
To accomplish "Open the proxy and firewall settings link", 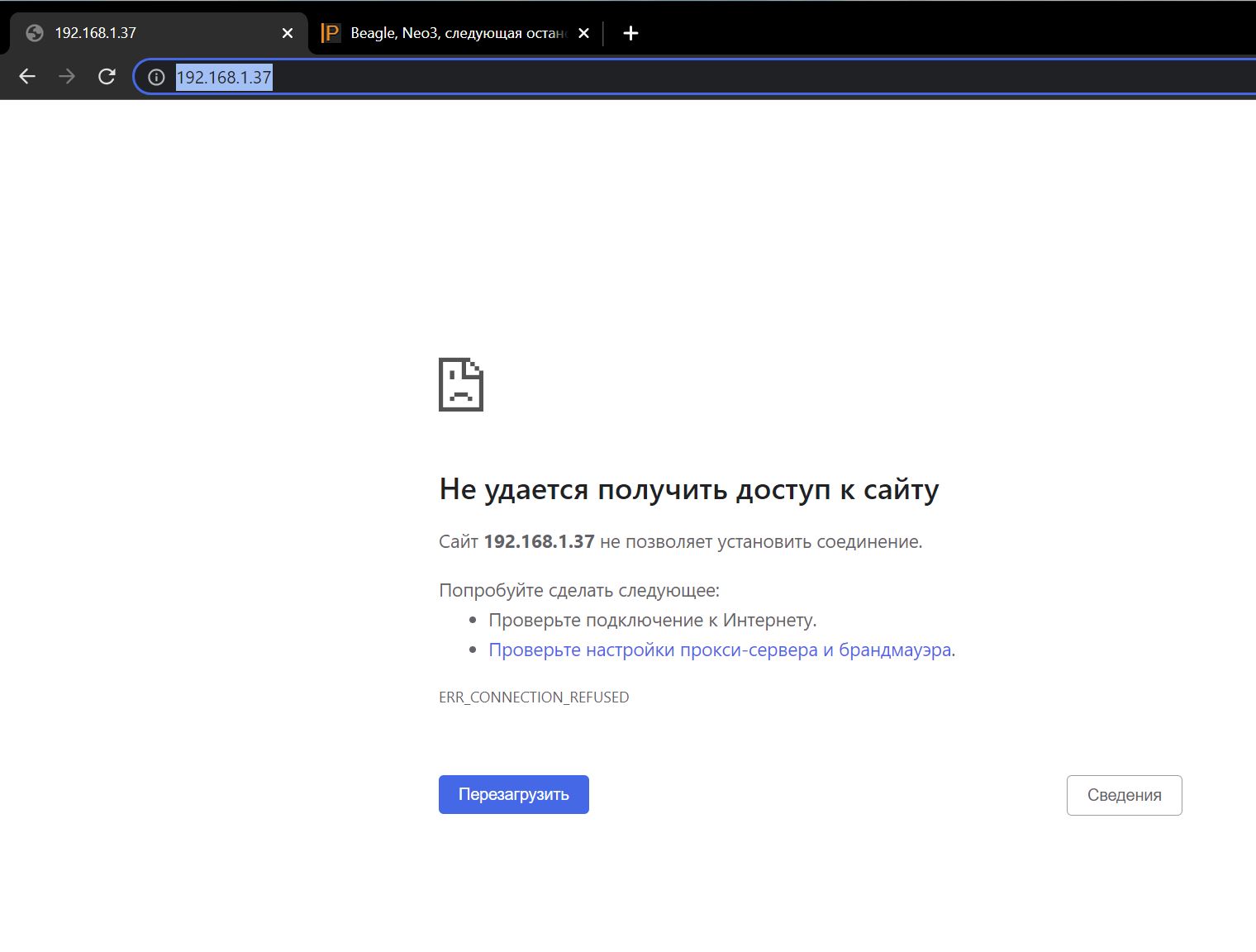I will (x=719, y=650).
